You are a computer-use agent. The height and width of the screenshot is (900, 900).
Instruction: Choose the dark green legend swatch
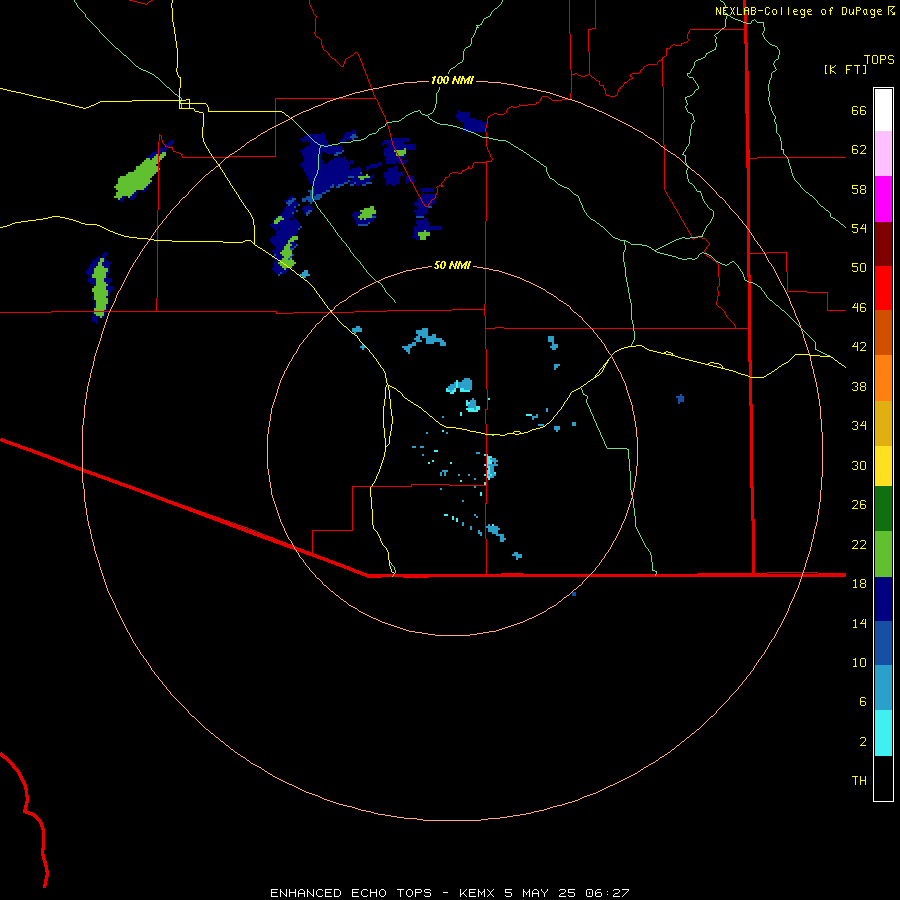[883, 509]
